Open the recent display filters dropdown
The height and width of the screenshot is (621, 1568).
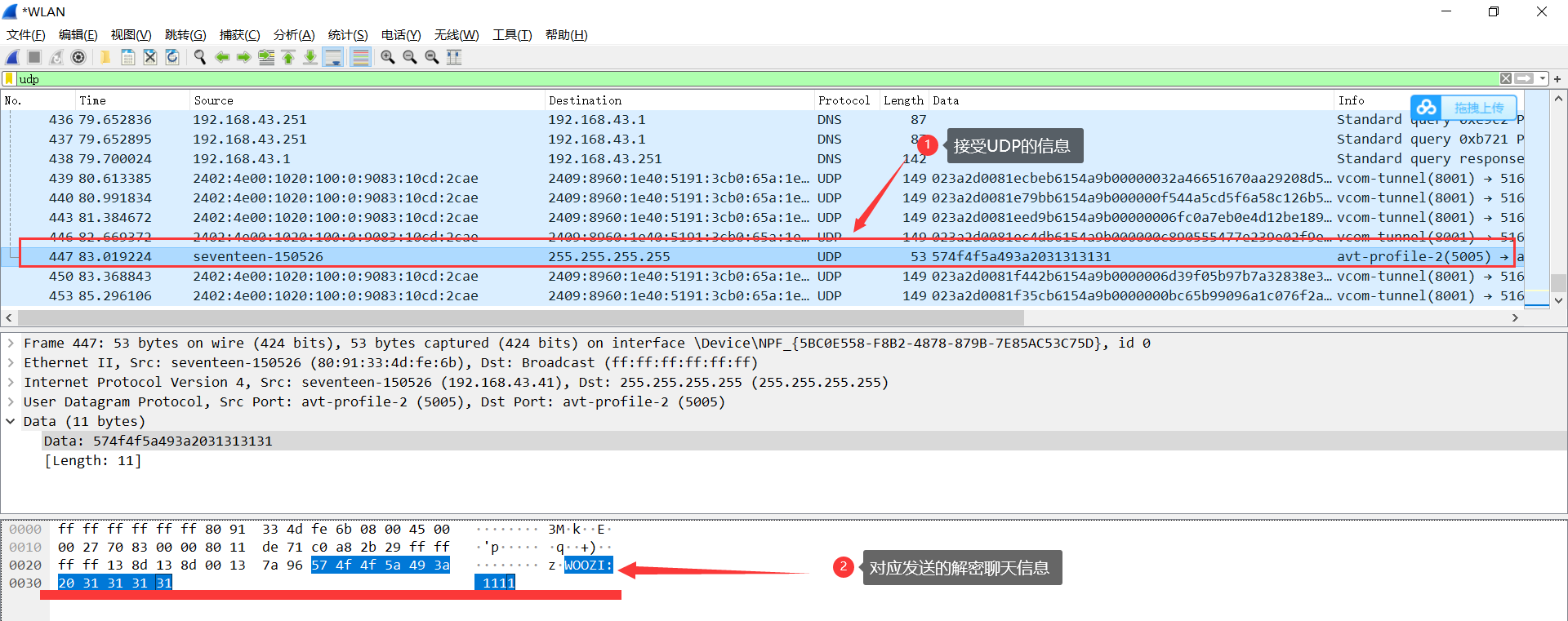(x=1543, y=79)
